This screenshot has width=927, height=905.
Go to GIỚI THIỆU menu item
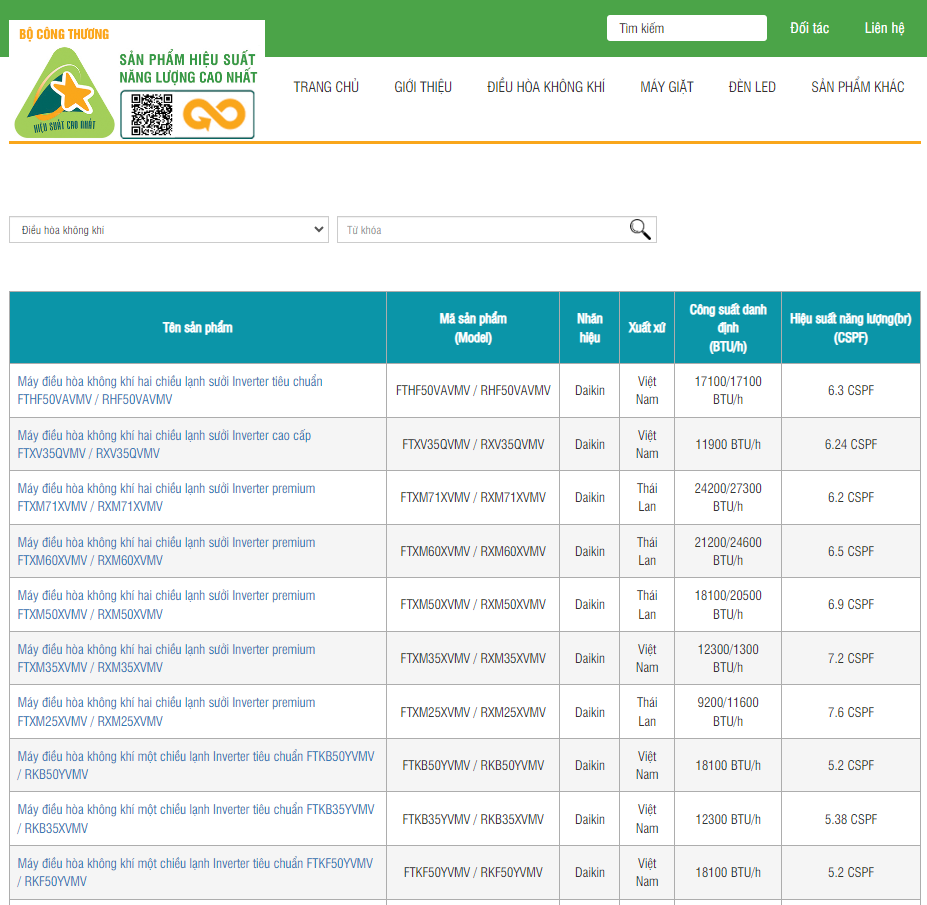pos(423,87)
